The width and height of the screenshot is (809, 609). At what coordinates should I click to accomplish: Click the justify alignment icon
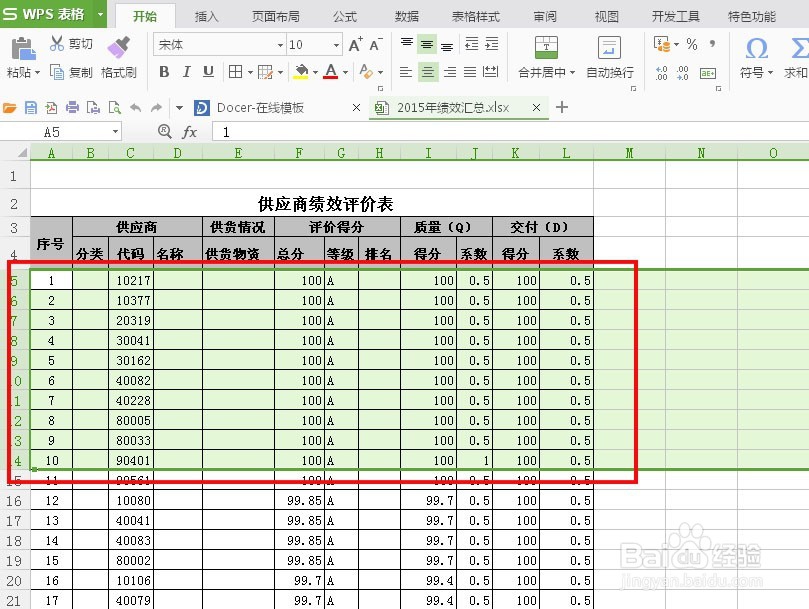pos(470,72)
